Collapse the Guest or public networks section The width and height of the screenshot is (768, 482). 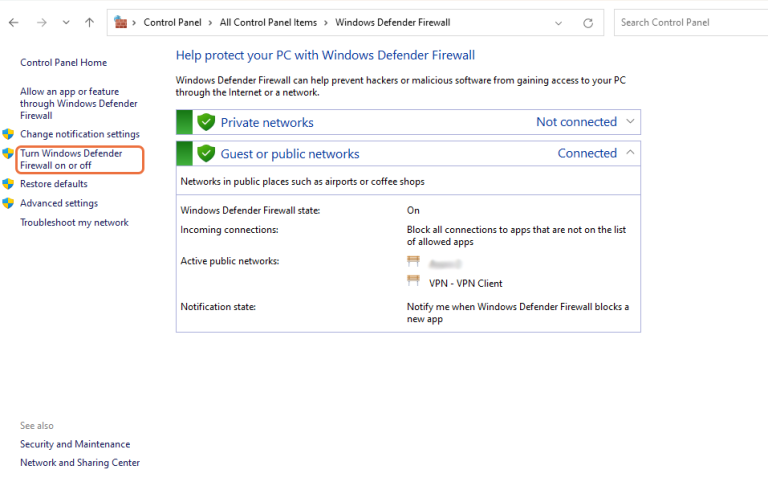pyautogui.click(x=630, y=153)
